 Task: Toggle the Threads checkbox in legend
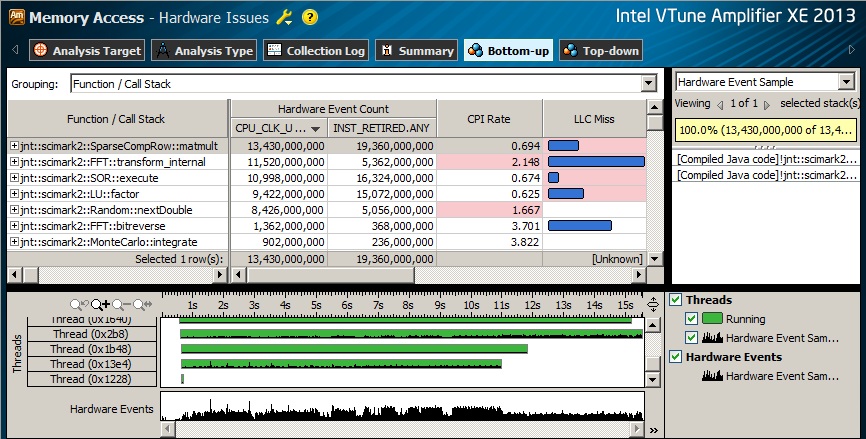tap(675, 300)
